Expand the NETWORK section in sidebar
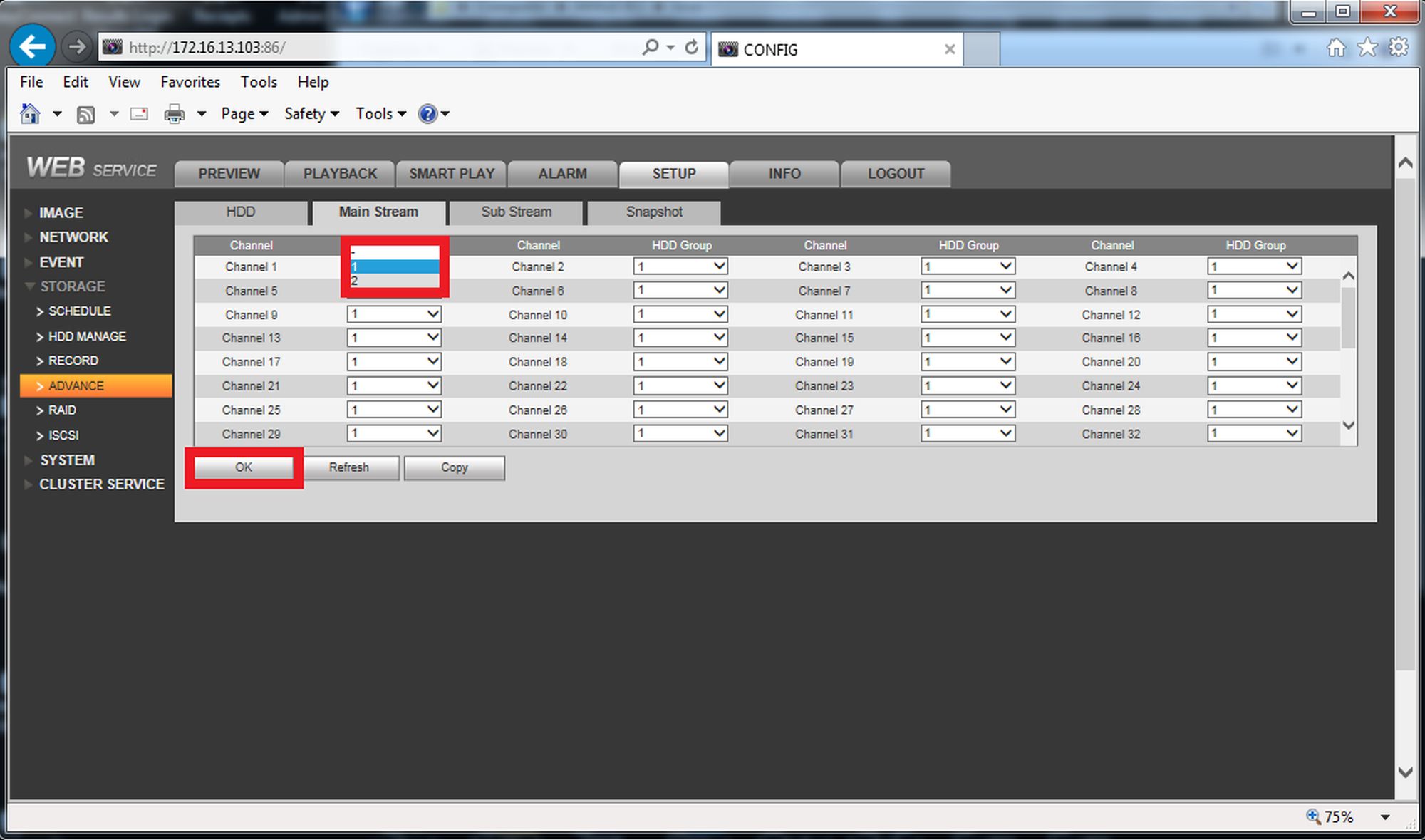The height and width of the screenshot is (840, 1425). tap(73, 237)
